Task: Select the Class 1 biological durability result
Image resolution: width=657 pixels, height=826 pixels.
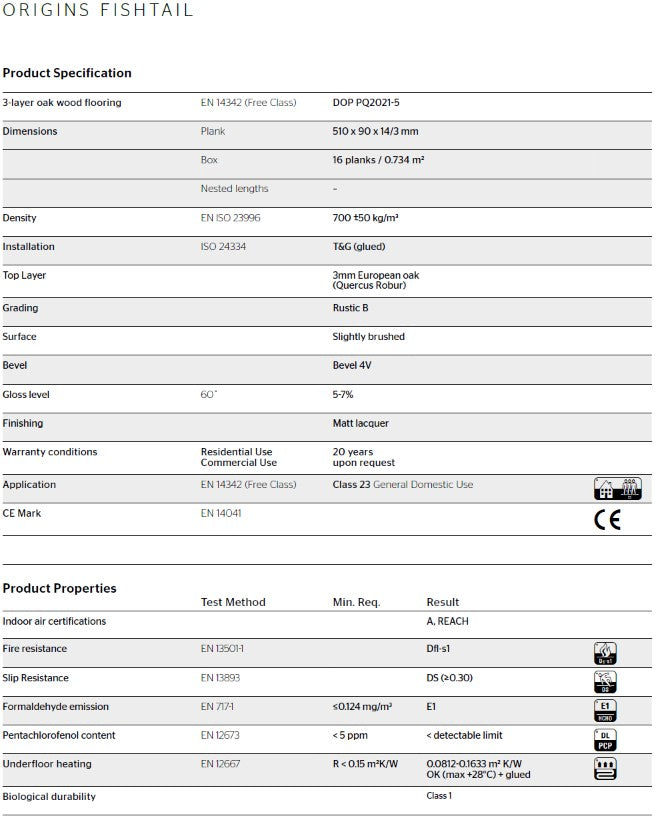Action: pos(439,795)
